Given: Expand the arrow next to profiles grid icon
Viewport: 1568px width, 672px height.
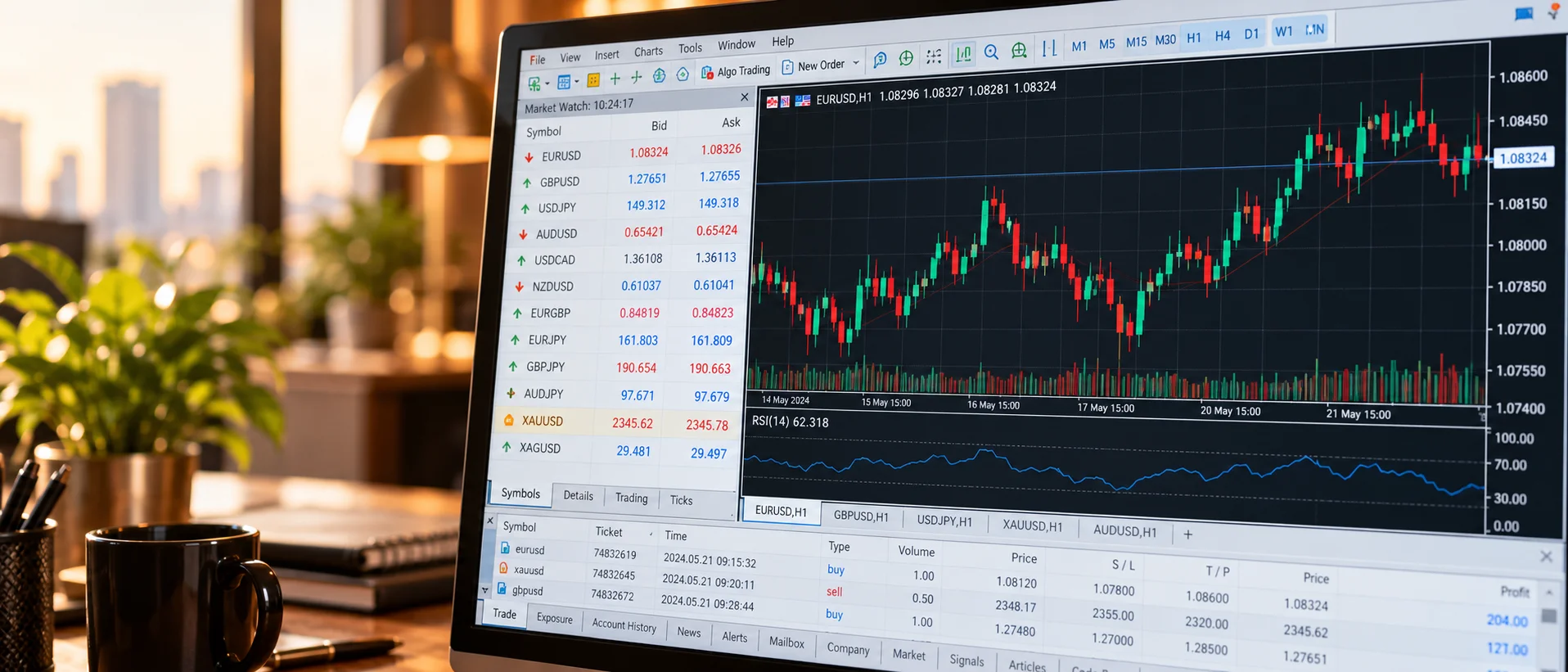Looking at the screenshot, I should pos(576,82).
